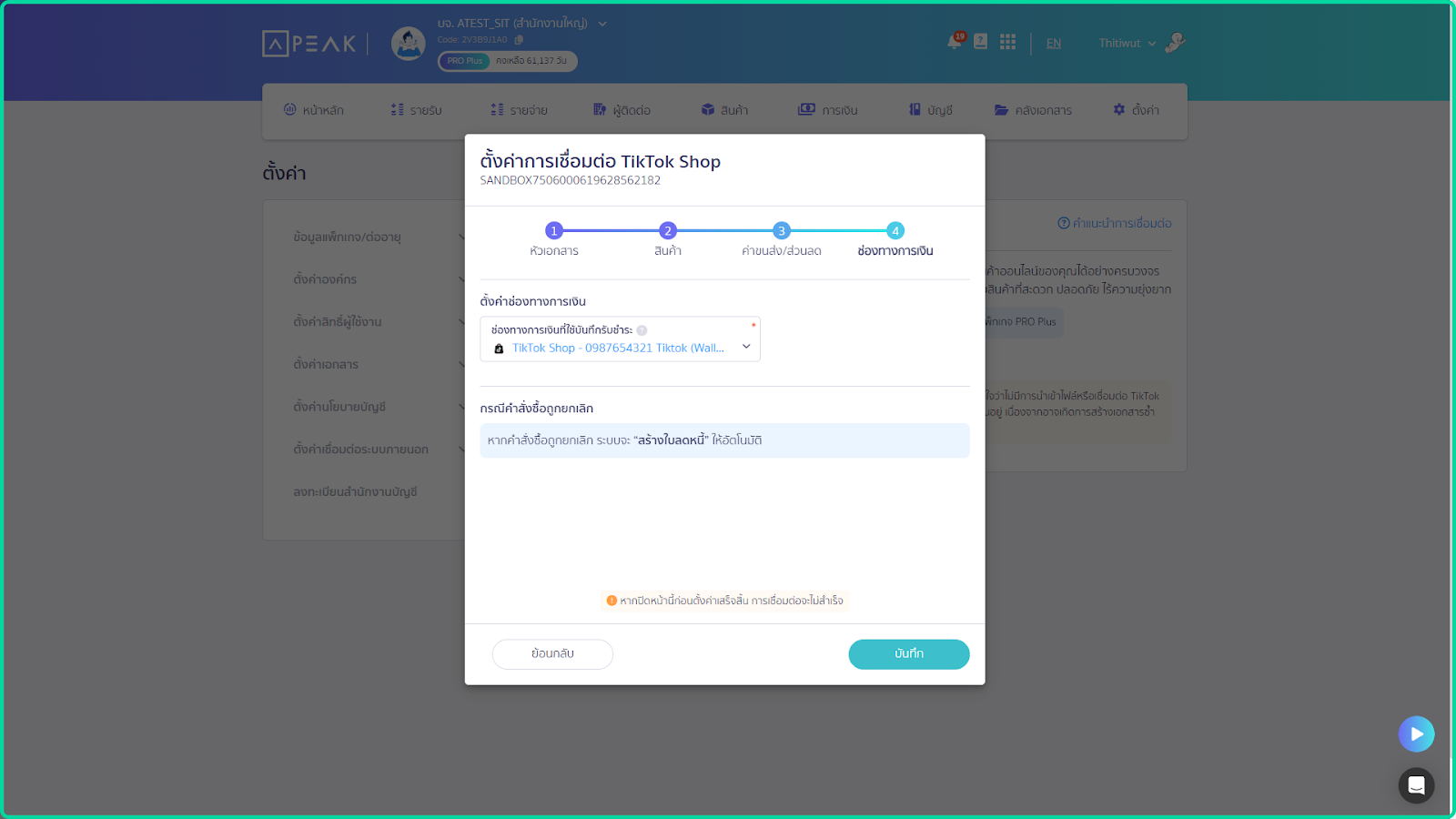Click the gear icon beside ตั้งค่า
The height and width of the screenshot is (819, 1456).
1119,109
